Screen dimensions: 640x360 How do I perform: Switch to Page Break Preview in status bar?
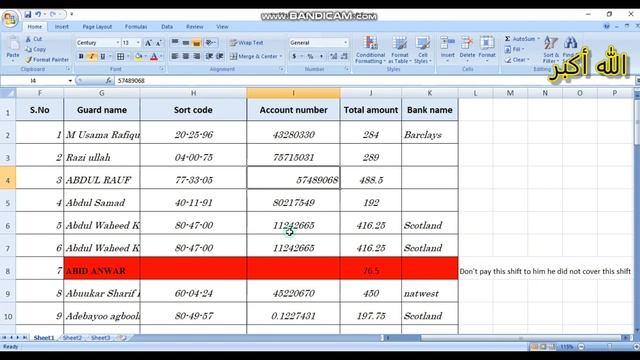(552, 347)
